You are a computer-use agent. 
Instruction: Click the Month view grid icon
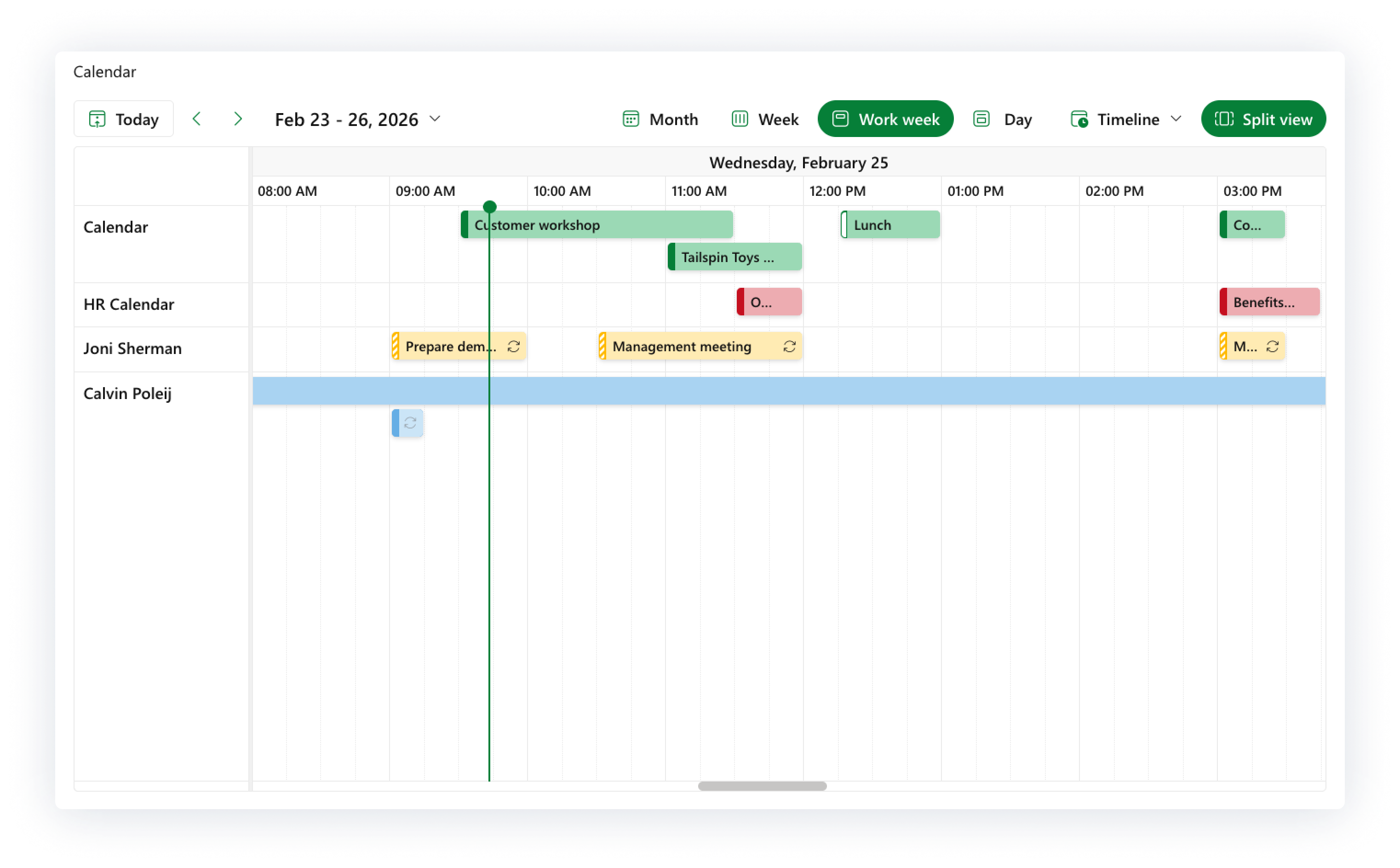631,119
